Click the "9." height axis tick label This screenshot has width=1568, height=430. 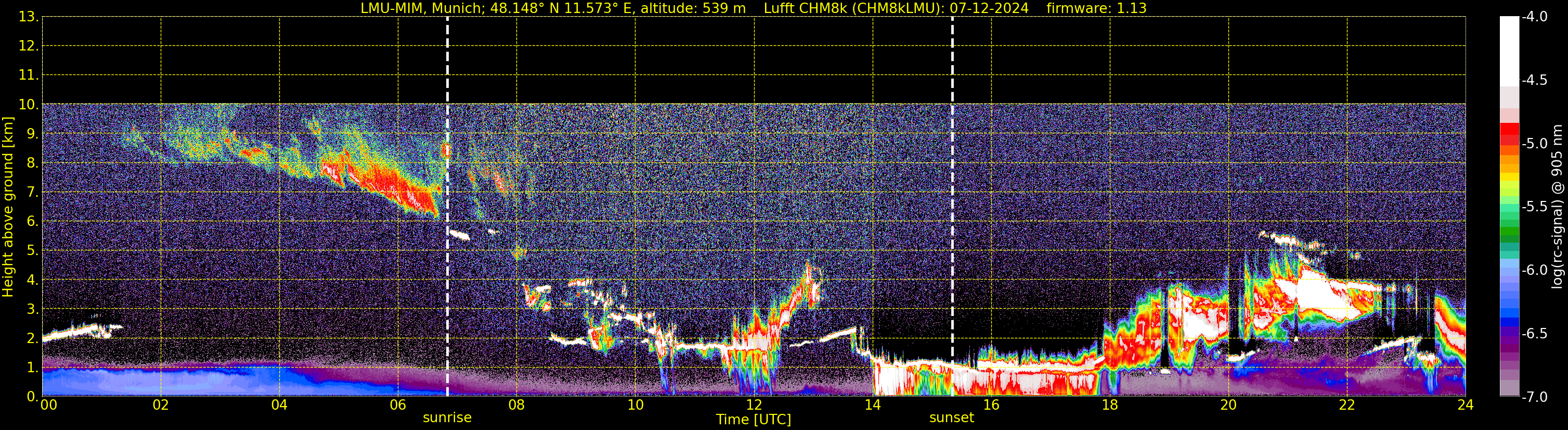[x=32, y=134]
